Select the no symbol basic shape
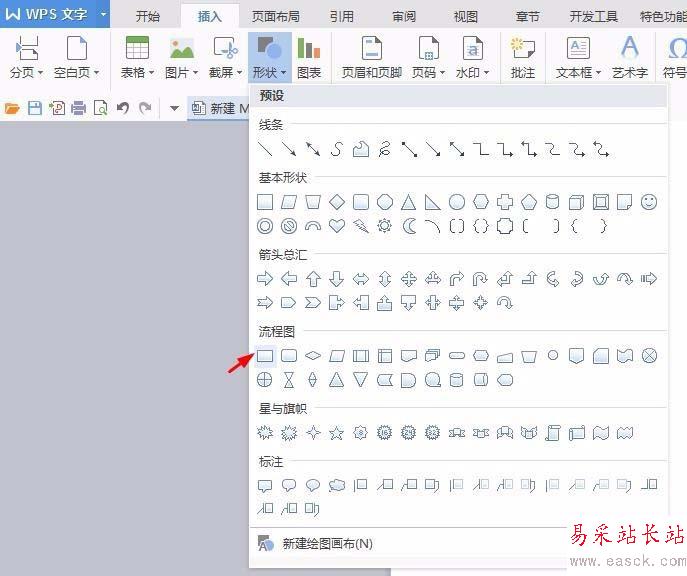 click(289, 226)
